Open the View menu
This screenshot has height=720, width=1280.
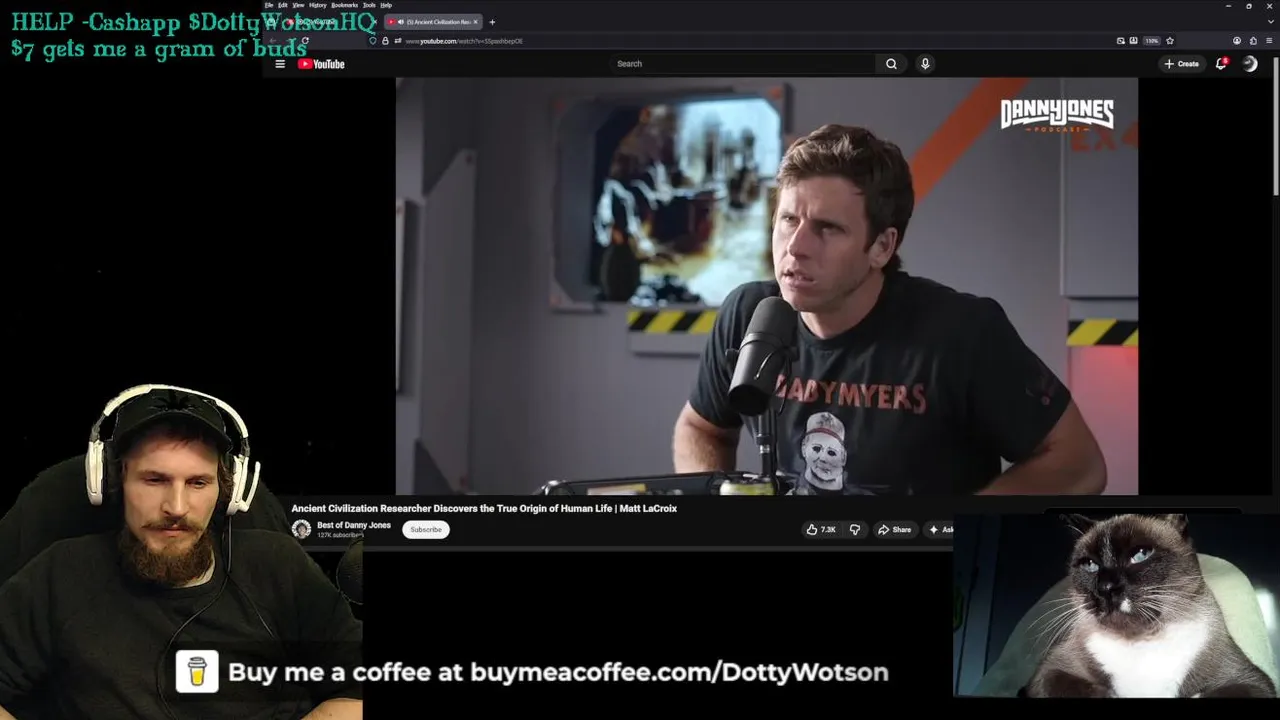point(298,5)
